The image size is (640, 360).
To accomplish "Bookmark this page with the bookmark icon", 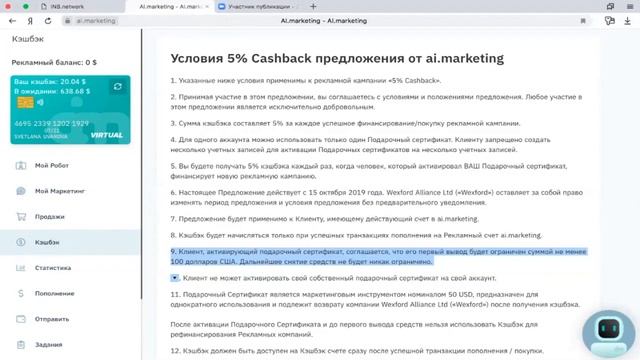I will point(583,21).
